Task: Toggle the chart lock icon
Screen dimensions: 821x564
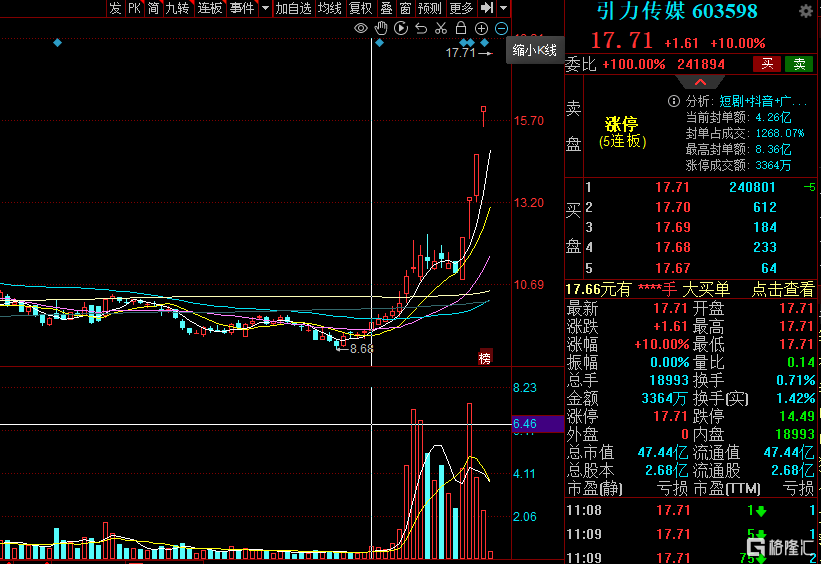Action: click(x=461, y=28)
